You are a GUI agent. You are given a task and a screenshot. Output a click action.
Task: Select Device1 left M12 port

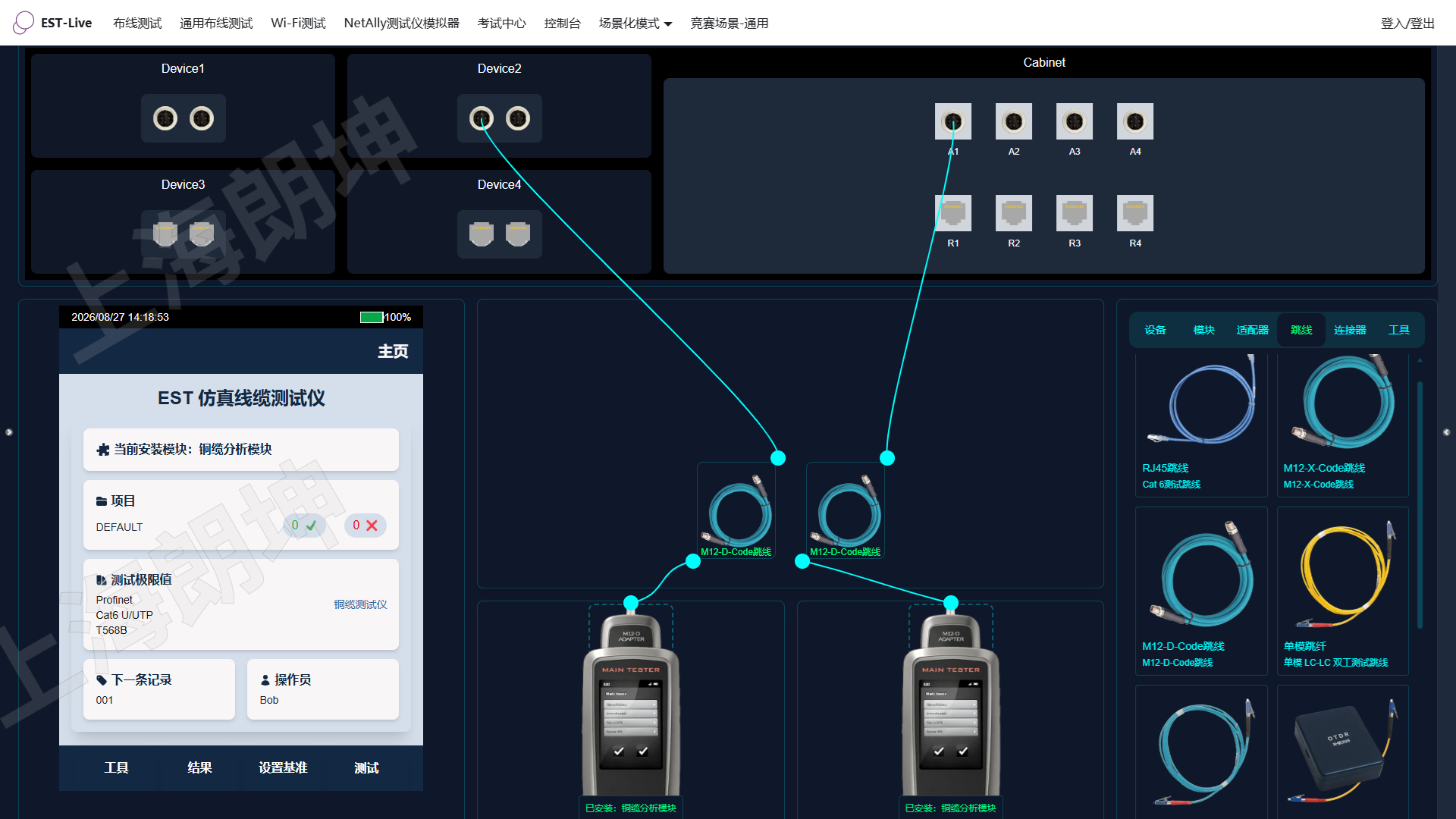point(165,118)
